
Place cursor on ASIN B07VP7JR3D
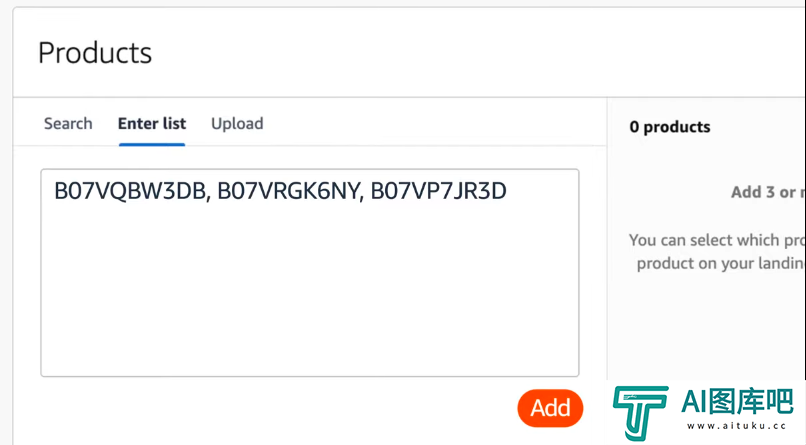(438, 191)
